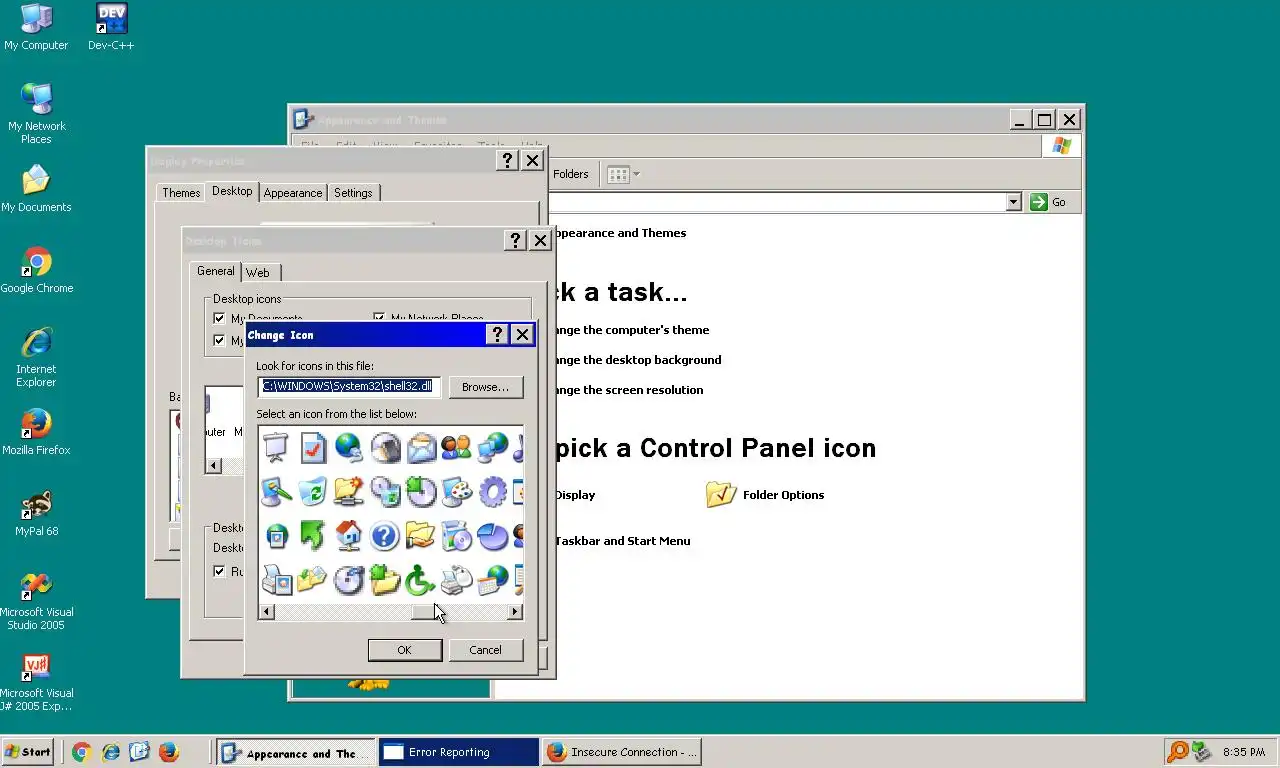Select the purple gear icon
Image resolution: width=1280 pixels, height=768 pixels.
[492, 491]
